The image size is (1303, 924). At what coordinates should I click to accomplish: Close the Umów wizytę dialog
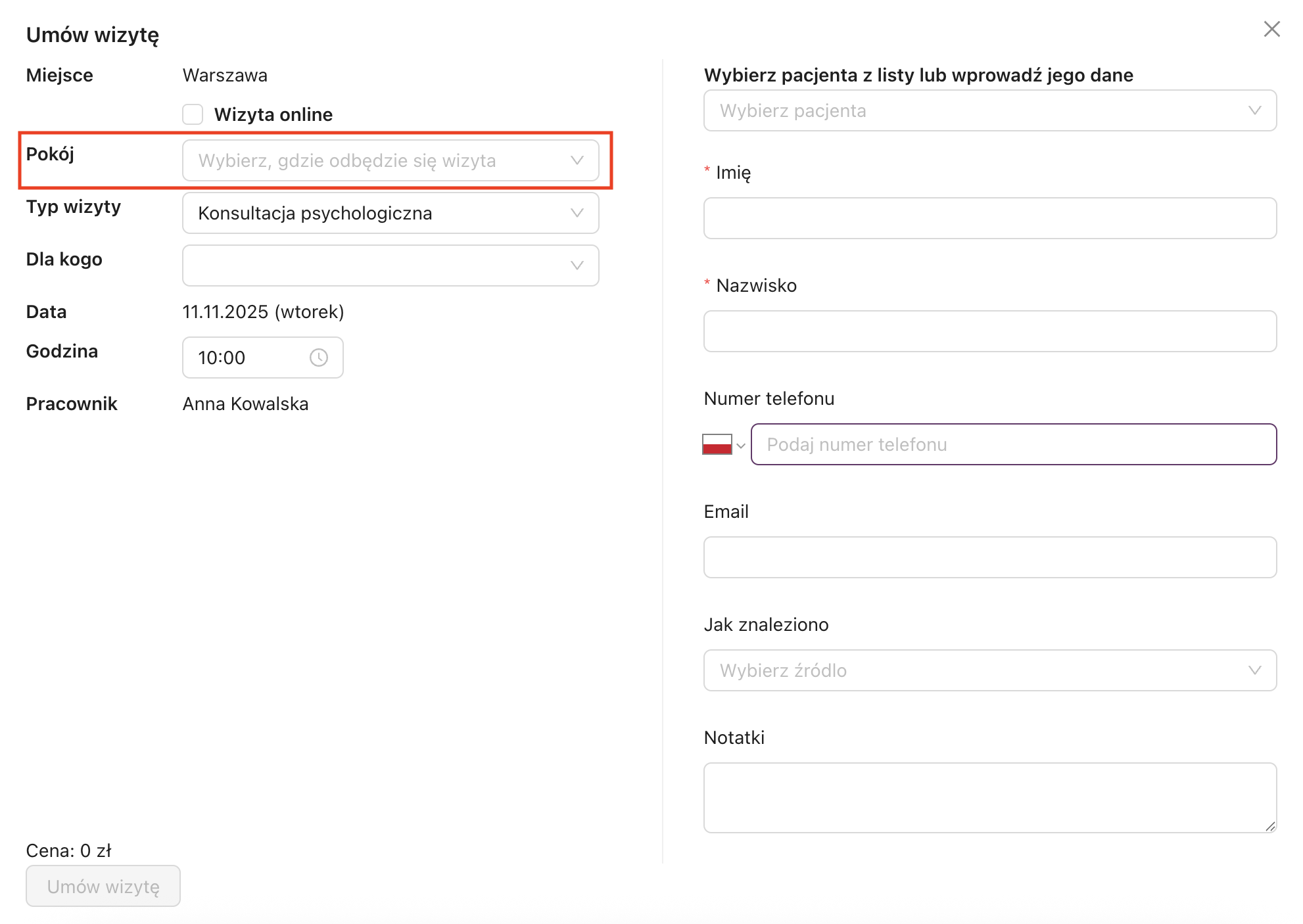point(1271,29)
